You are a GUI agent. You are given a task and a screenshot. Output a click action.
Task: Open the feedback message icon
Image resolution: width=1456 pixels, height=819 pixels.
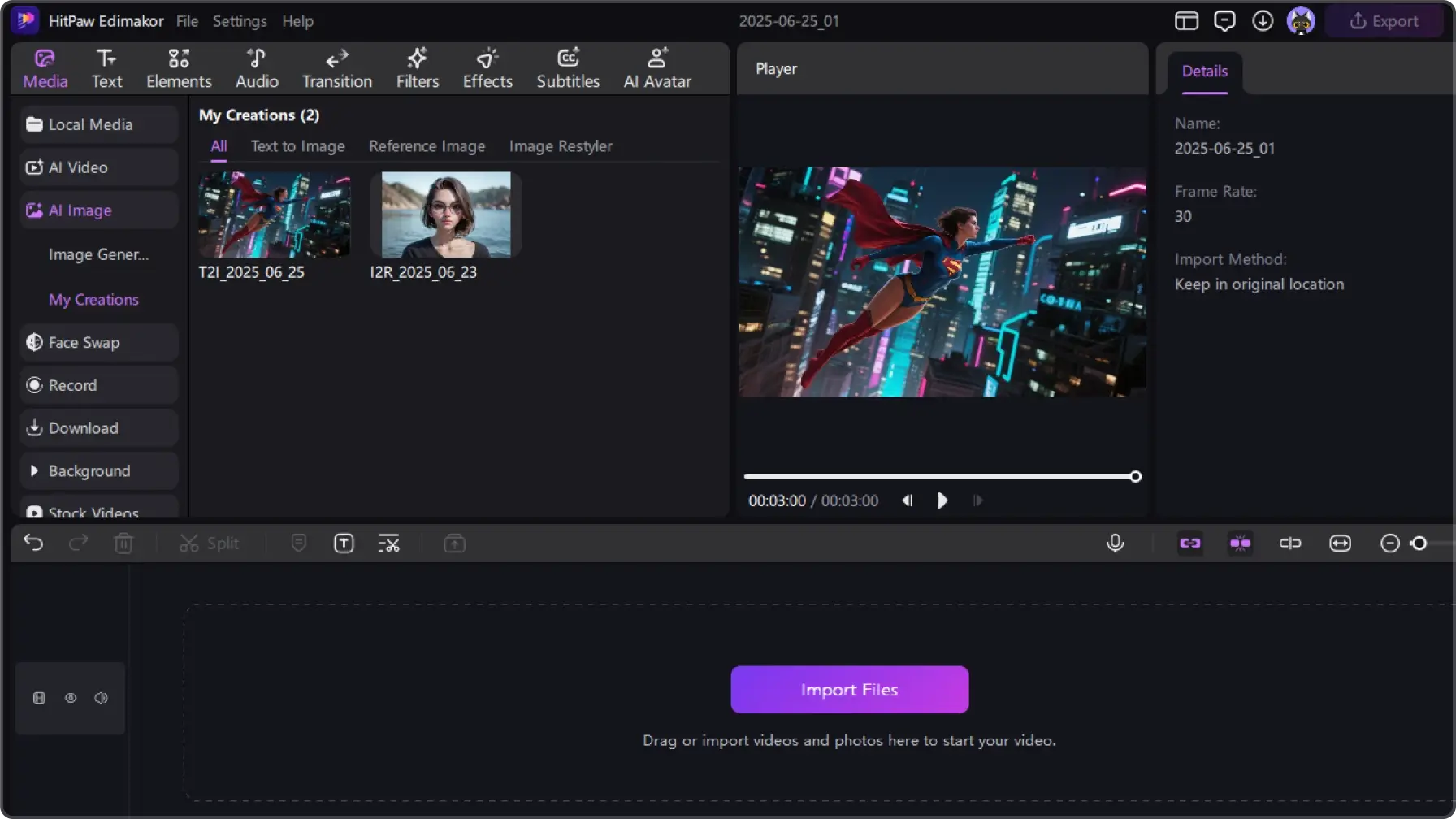click(x=1224, y=21)
